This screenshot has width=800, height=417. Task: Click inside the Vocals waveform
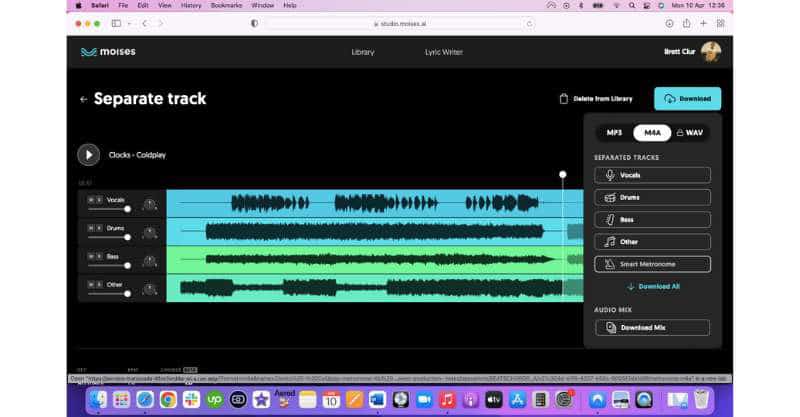(375, 203)
